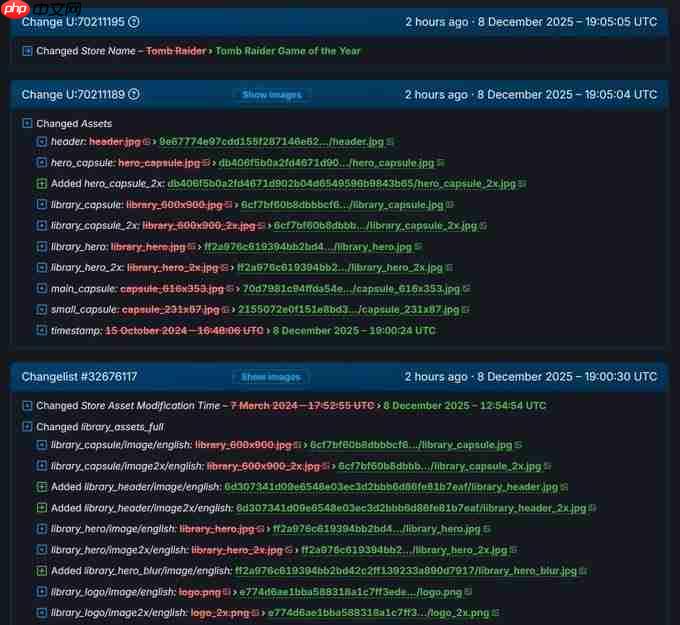Click plus icon beside Added hero_capsule_2x
The height and width of the screenshot is (625, 680).
click(41, 184)
